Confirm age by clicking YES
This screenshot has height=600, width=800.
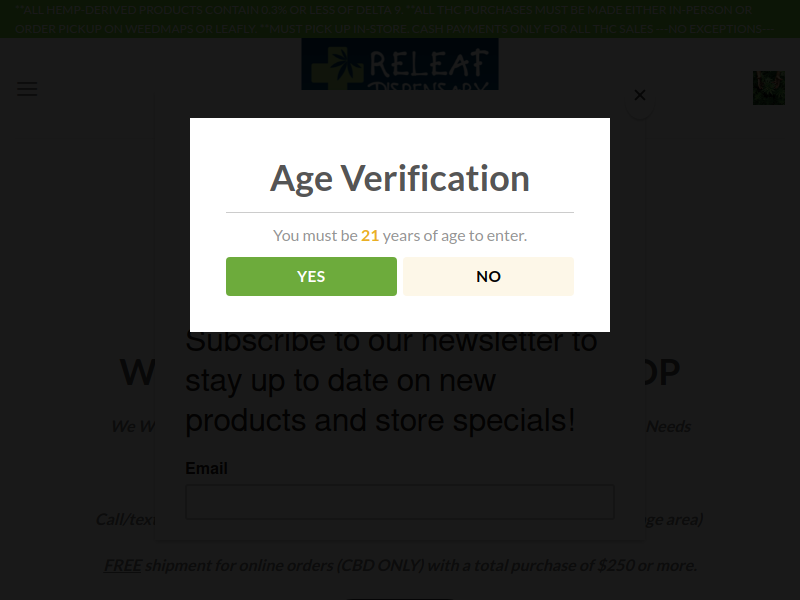311,276
